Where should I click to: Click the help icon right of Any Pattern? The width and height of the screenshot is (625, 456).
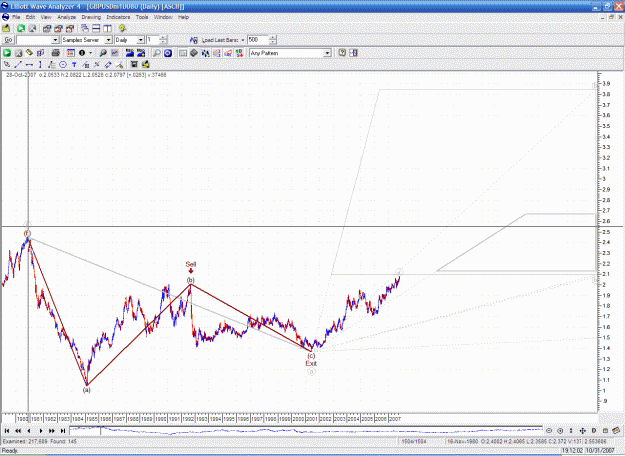tap(342, 53)
